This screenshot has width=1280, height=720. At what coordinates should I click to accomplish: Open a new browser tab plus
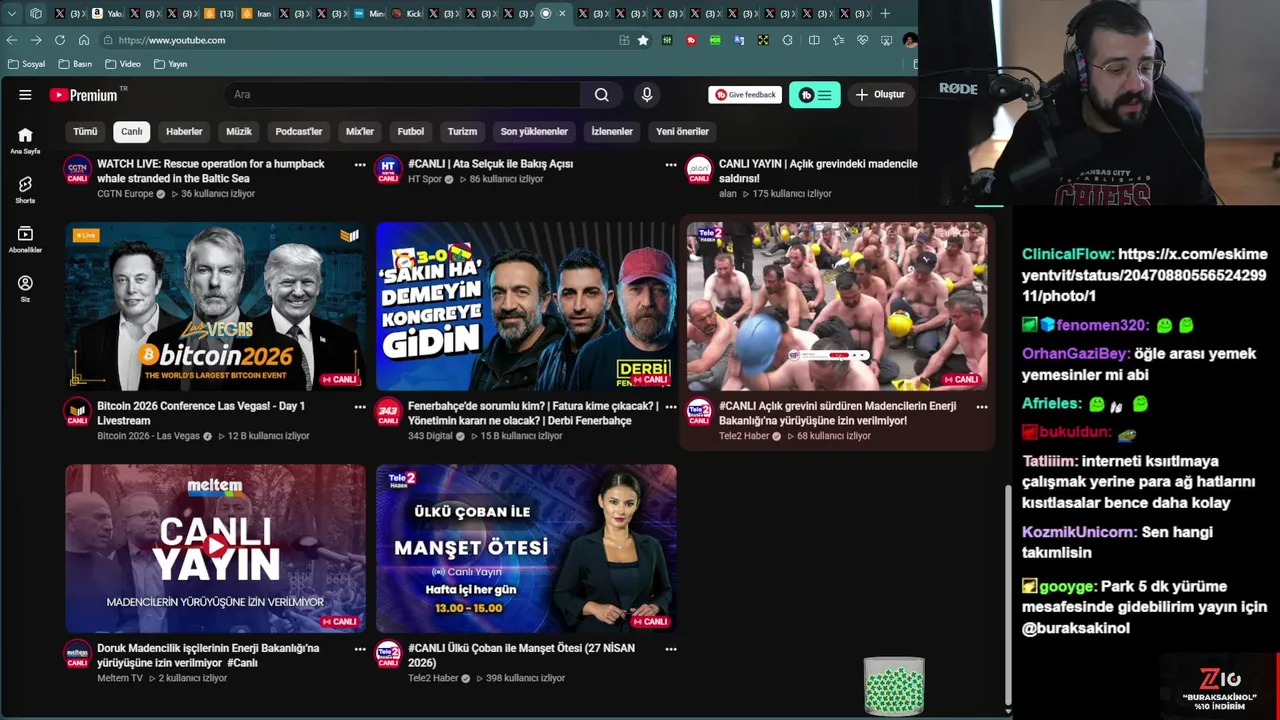(x=885, y=13)
